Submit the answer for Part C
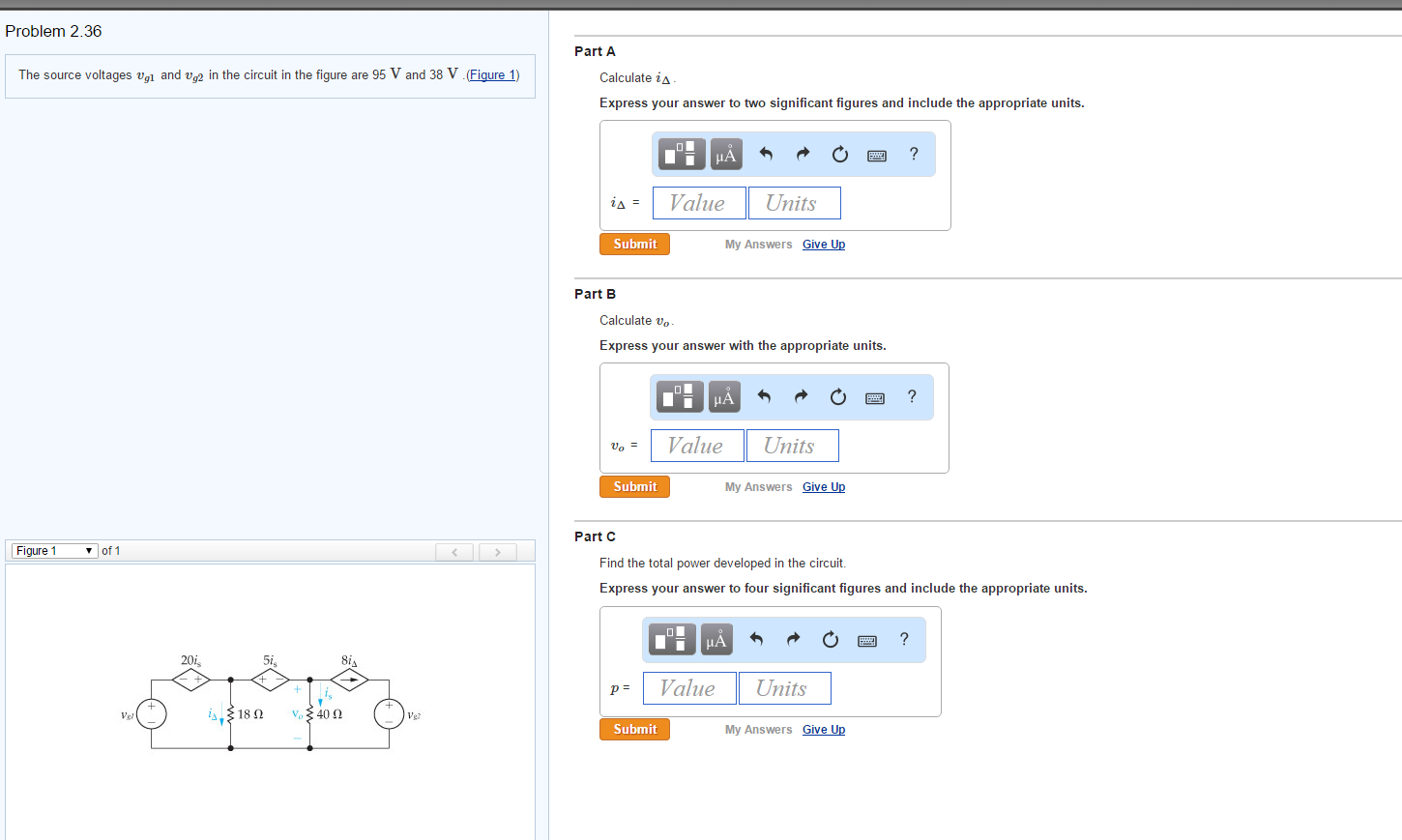The height and width of the screenshot is (840, 1402). pyautogui.click(x=634, y=729)
